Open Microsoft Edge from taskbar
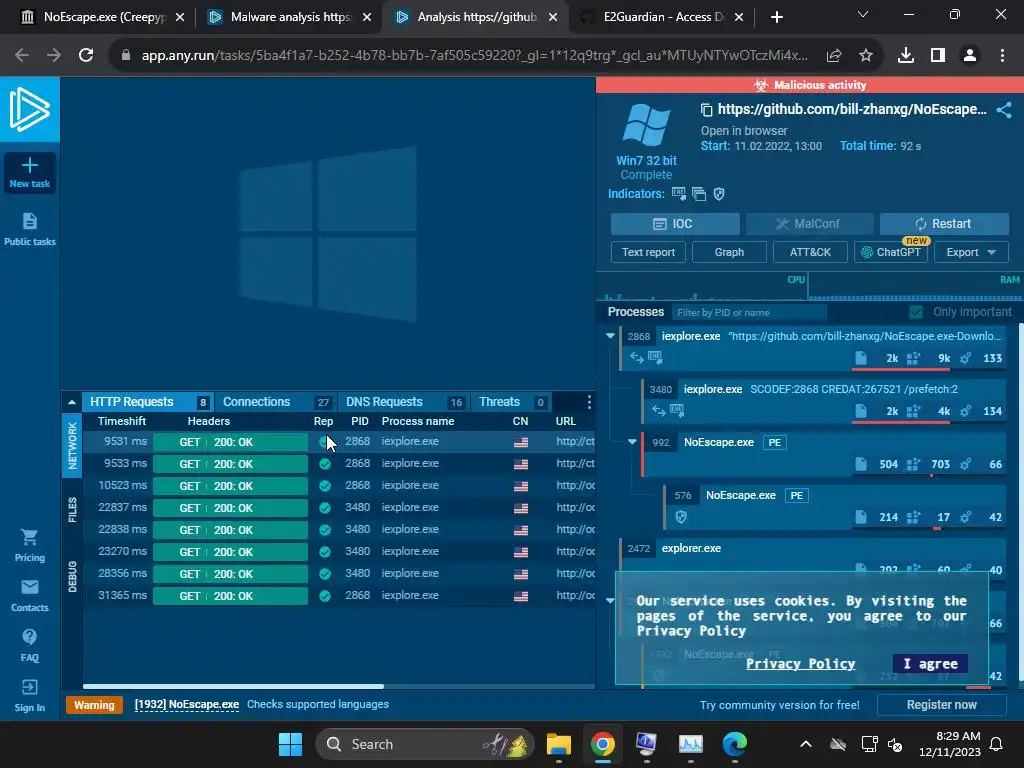Screen dimensions: 1024x768 point(735,744)
